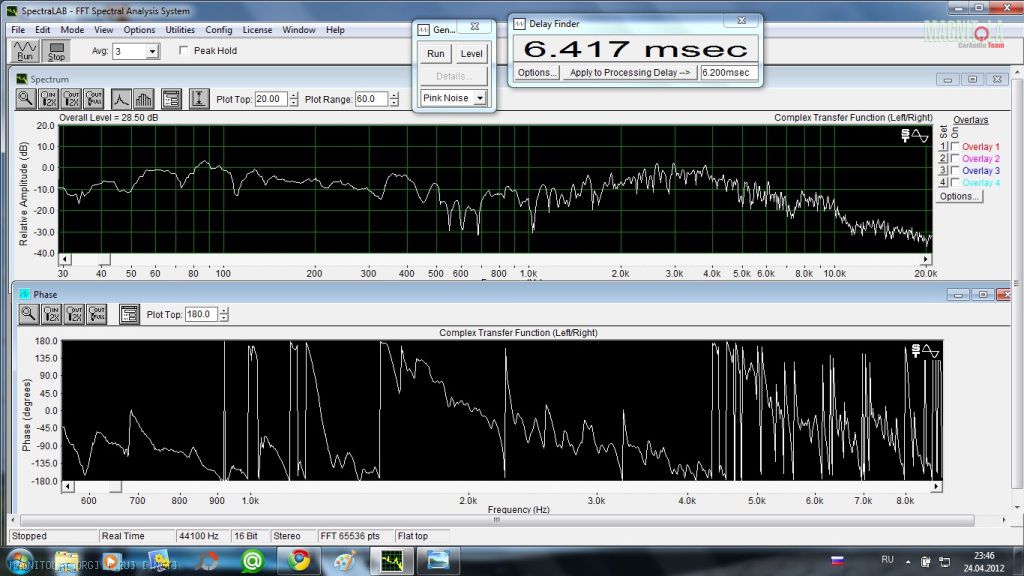1024x576 pixels.
Task: Click Phase zoom in 2X icon
Action: click(51, 314)
